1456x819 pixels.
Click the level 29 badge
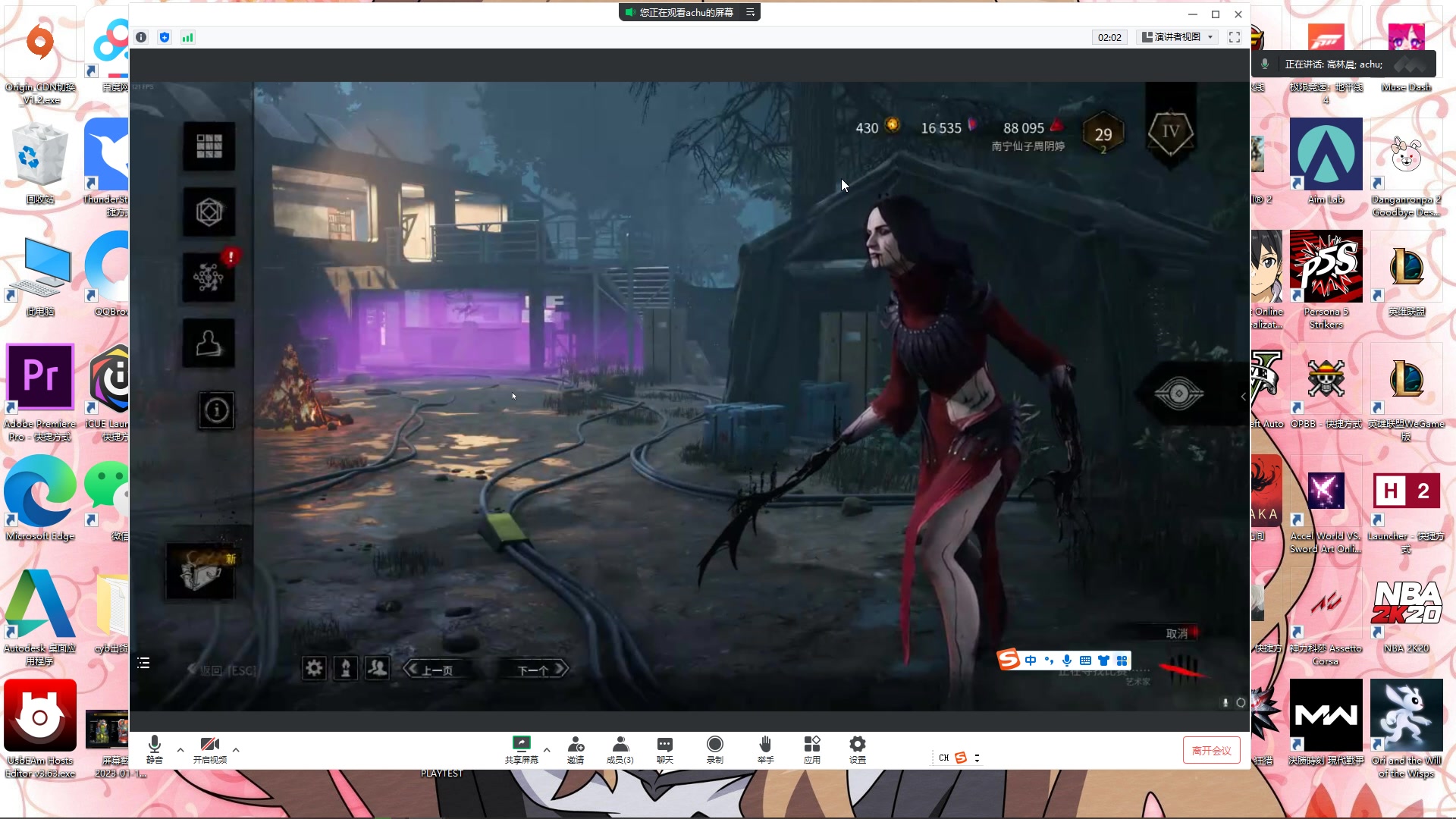click(1103, 135)
